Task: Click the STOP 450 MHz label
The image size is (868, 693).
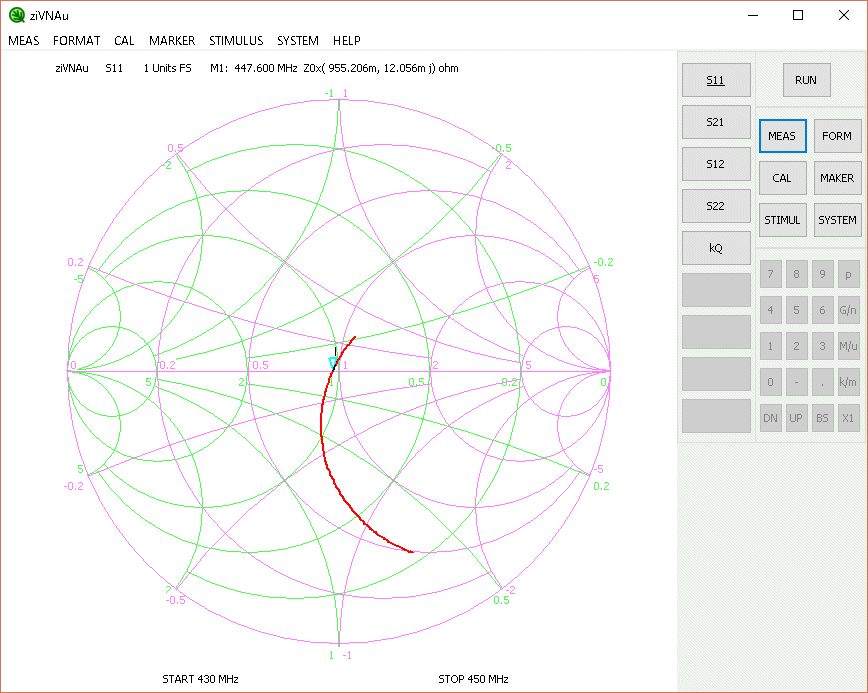Action: (x=473, y=679)
